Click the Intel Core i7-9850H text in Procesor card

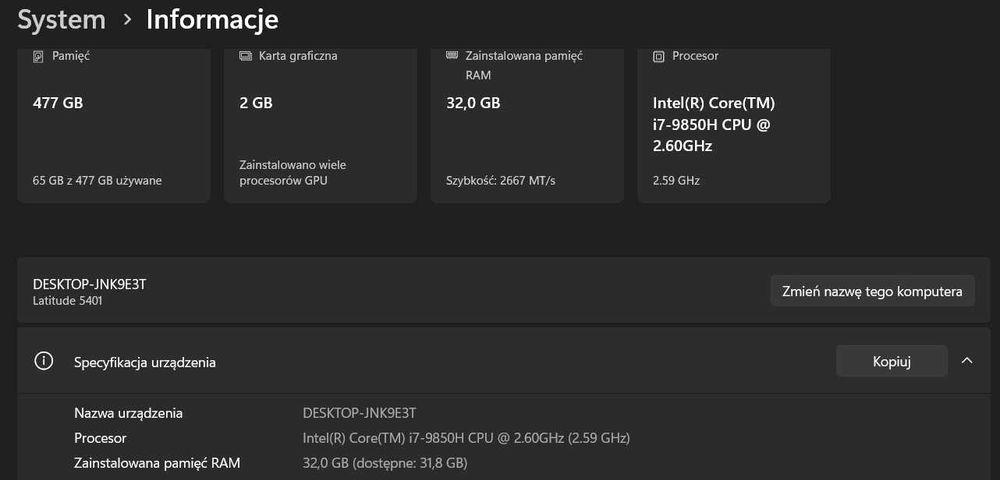click(x=713, y=124)
